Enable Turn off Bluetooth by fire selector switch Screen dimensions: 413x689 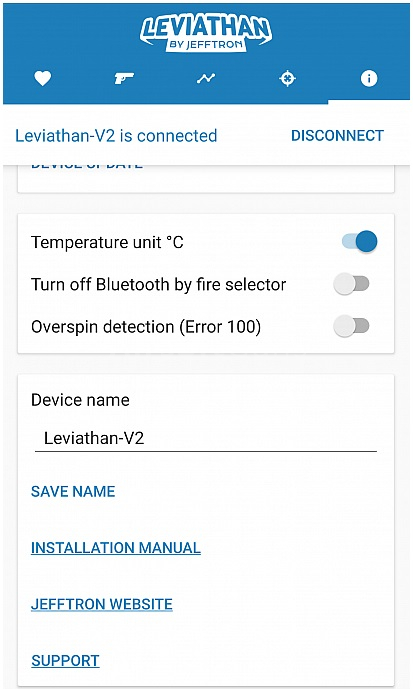pos(351,284)
